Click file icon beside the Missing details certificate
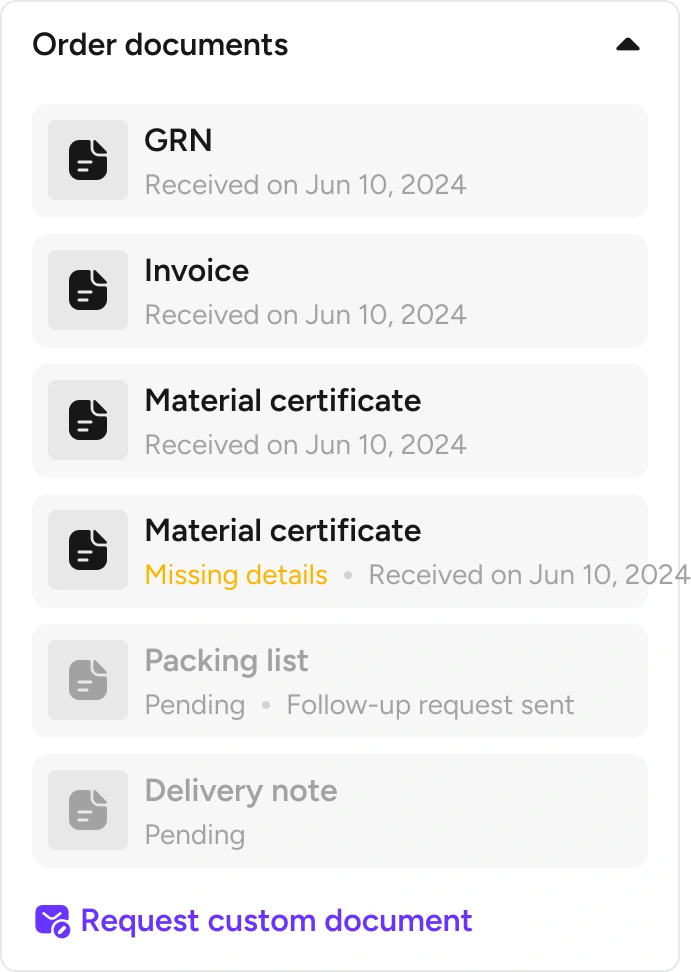 (x=88, y=550)
